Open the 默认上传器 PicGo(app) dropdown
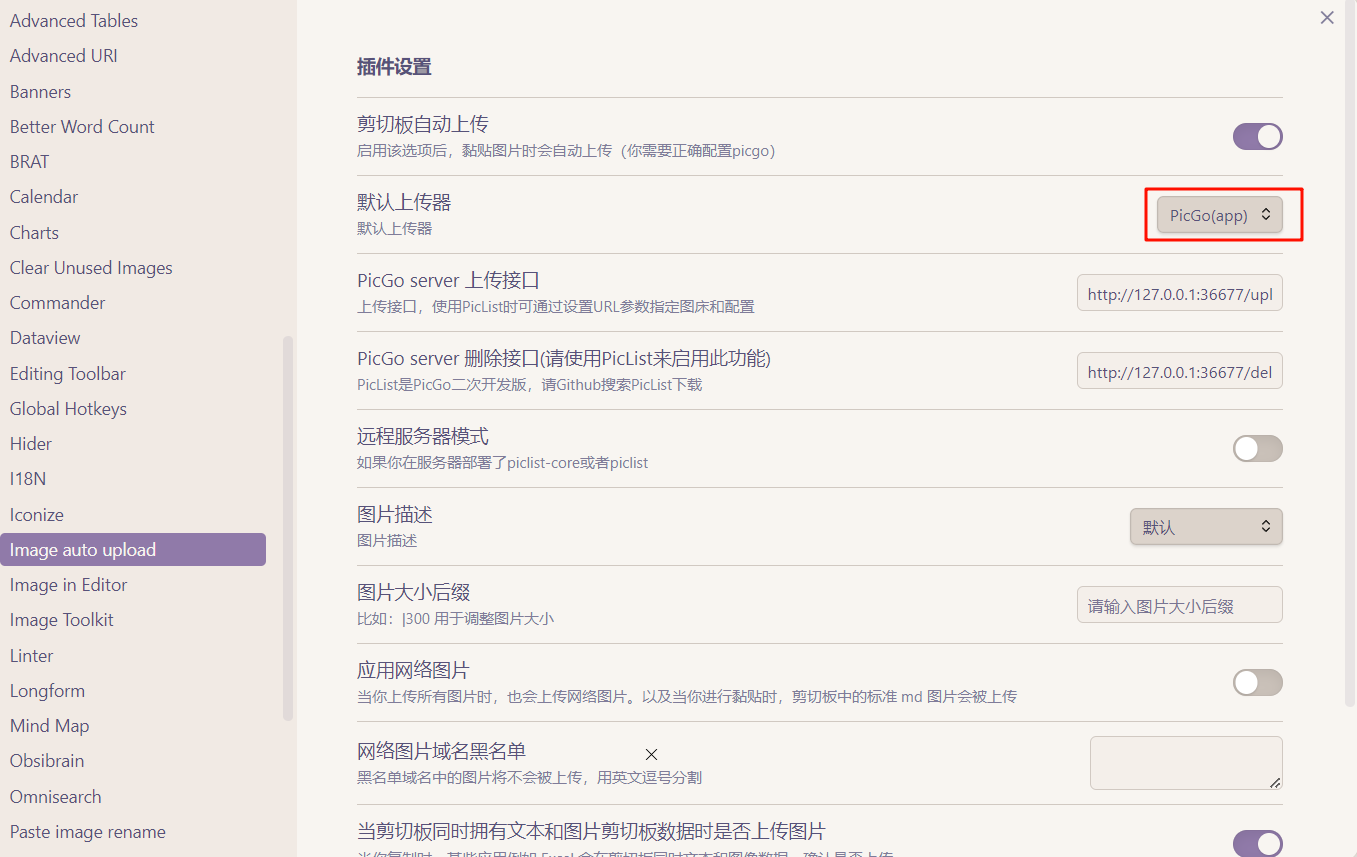1357x857 pixels. coord(1219,215)
